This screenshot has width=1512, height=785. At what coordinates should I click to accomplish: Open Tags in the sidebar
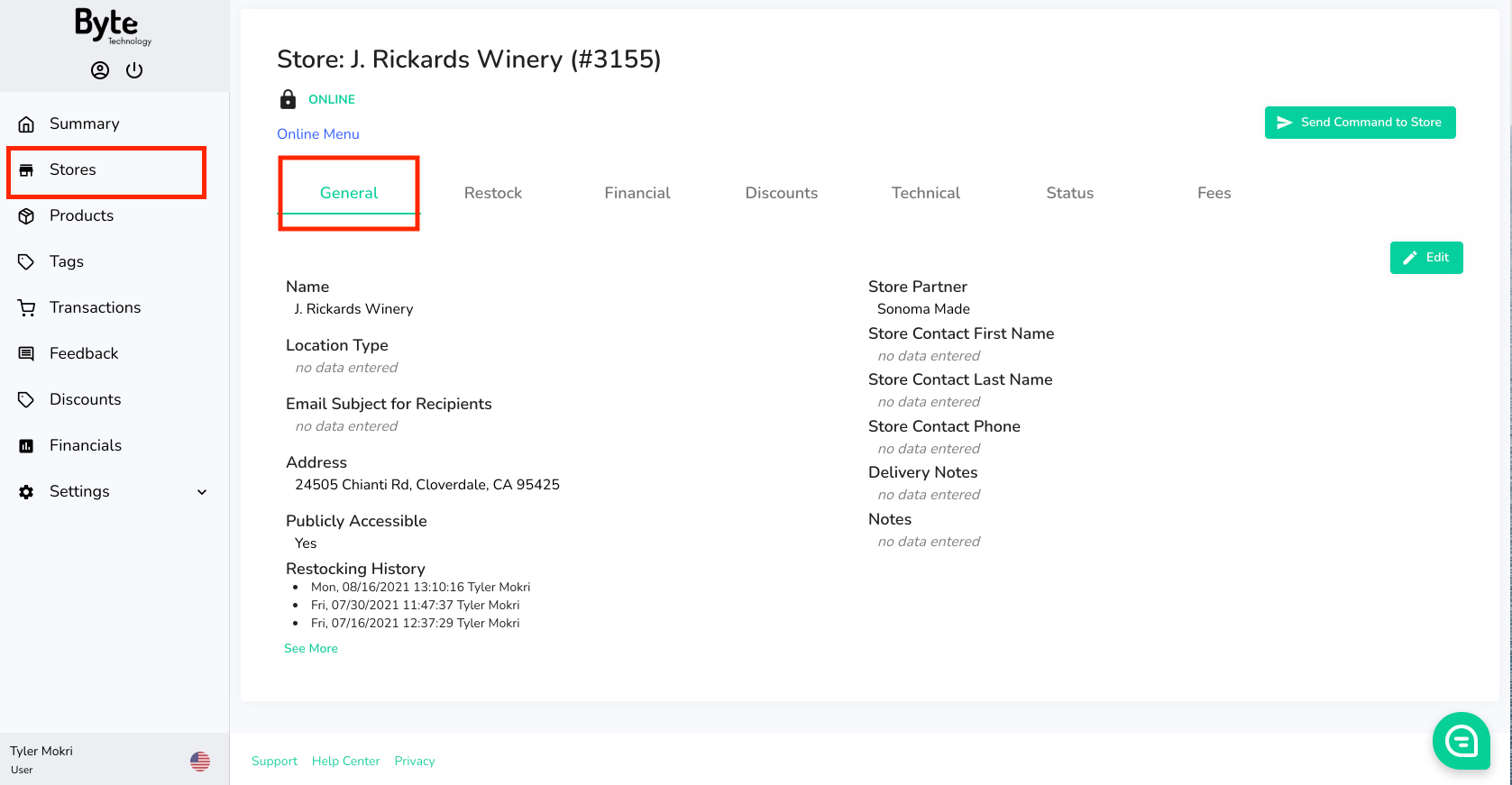click(67, 262)
